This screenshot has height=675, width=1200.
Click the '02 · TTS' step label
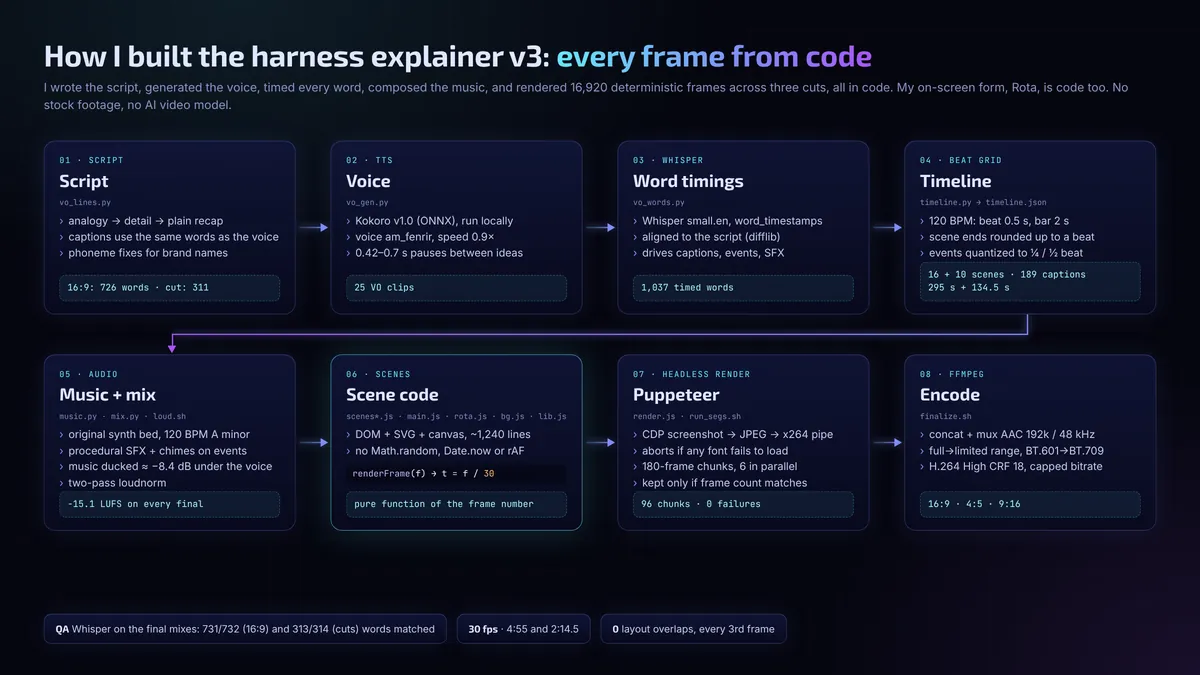click(x=370, y=160)
